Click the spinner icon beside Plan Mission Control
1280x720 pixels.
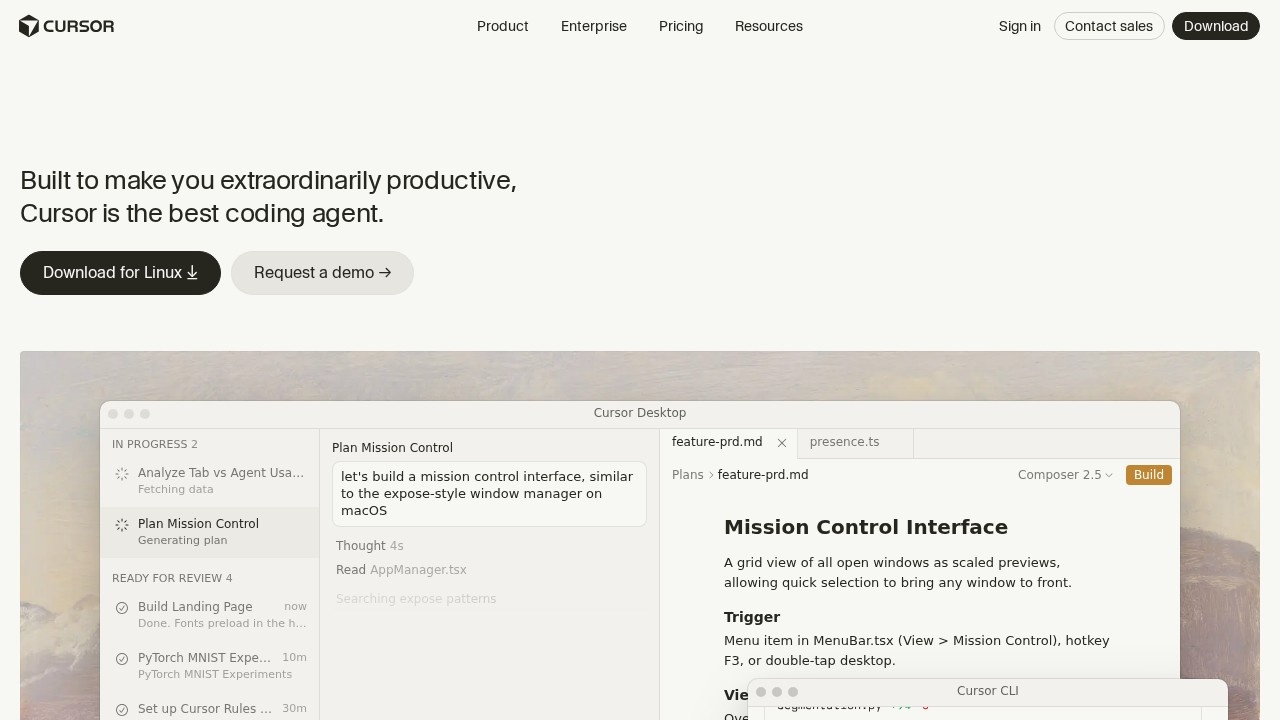[122, 525]
